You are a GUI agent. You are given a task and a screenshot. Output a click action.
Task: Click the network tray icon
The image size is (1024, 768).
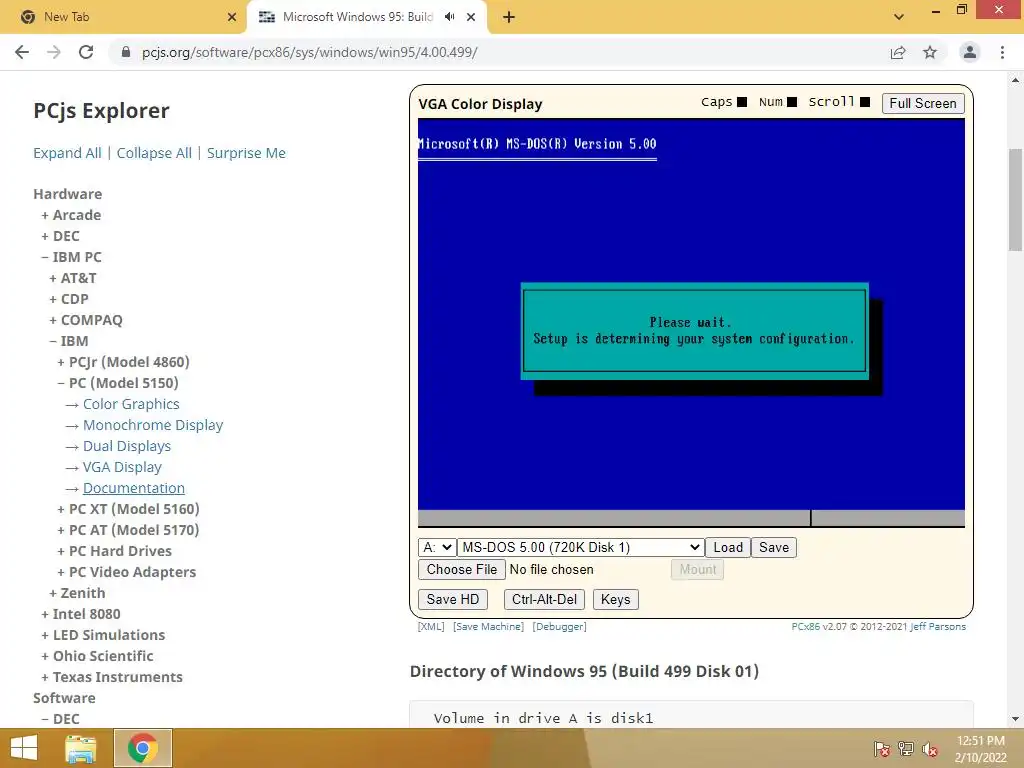coord(906,749)
